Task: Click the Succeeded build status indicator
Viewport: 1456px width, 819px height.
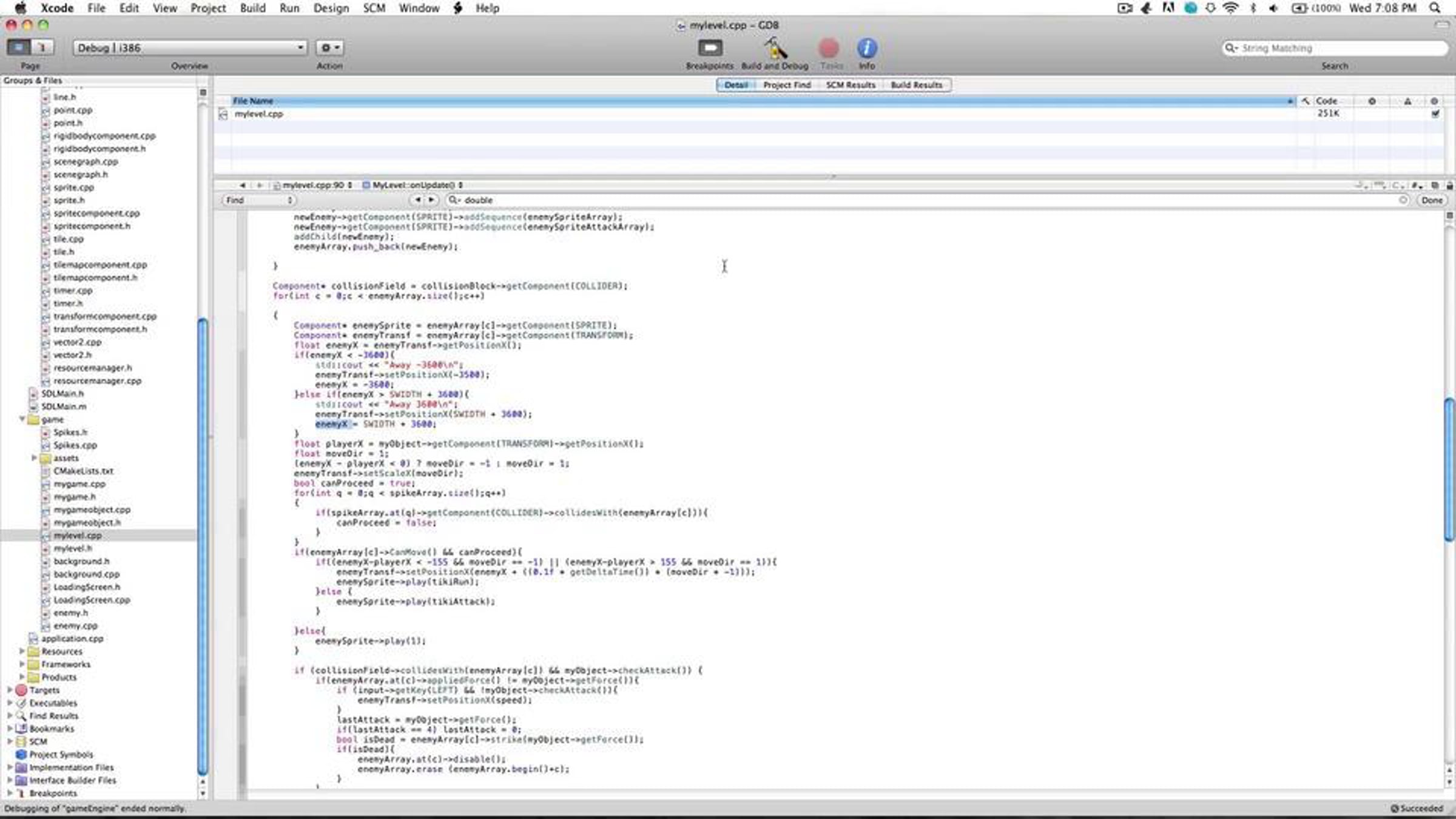Action: click(x=1417, y=809)
